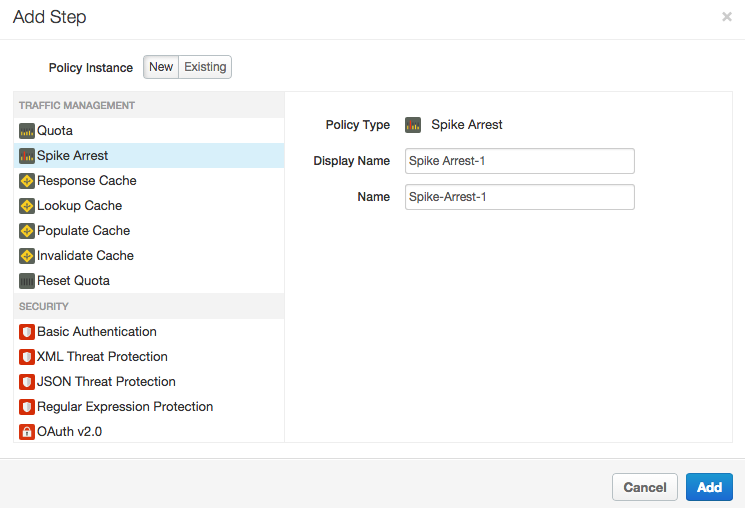Click the Lookup Cache policy icon
745x508 pixels.
(x=27, y=206)
